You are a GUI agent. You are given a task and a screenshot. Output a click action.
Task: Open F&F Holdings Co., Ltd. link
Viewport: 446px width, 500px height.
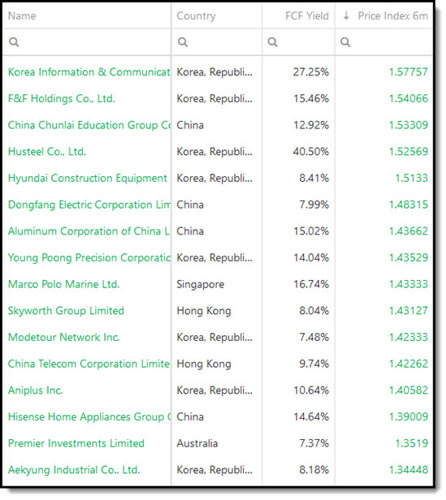tap(61, 99)
